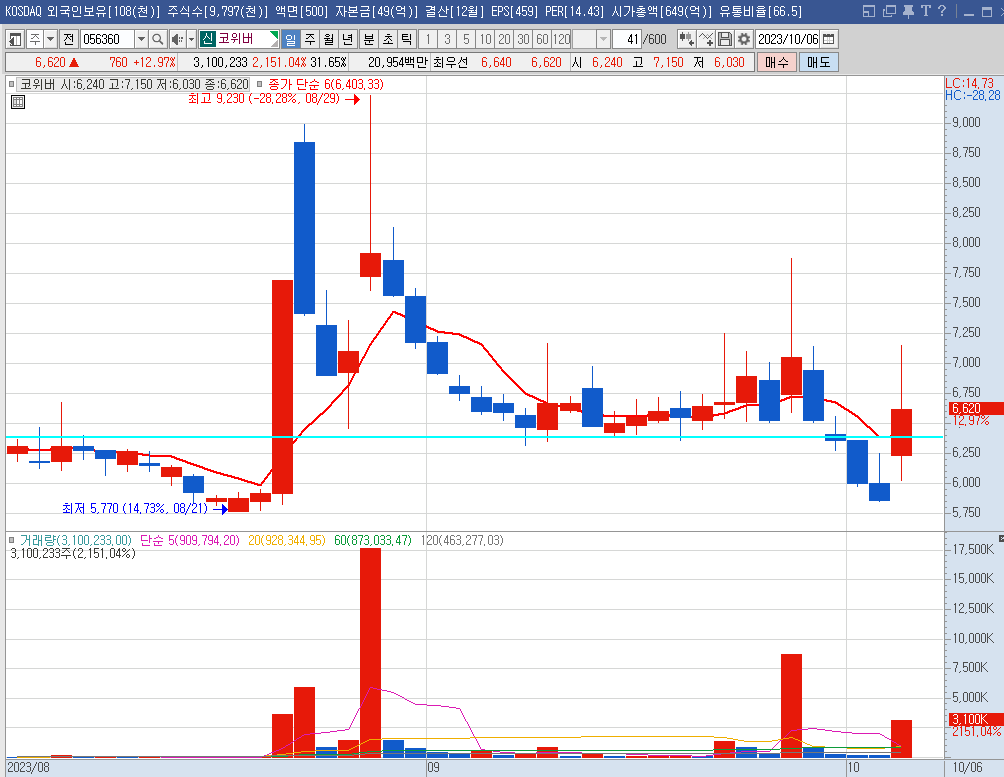Select interval button 20

tap(505, 39)
